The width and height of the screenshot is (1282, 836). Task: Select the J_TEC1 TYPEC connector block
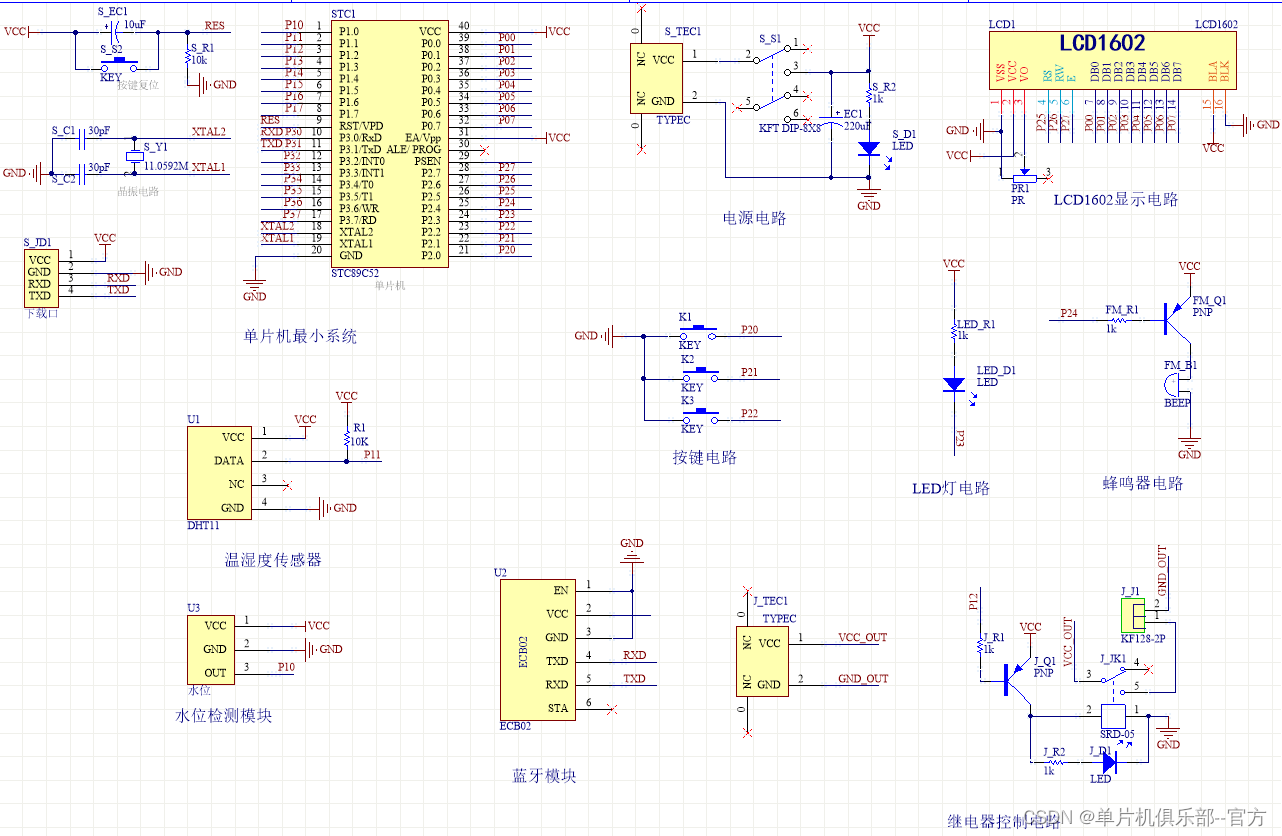tap(763, 662)
